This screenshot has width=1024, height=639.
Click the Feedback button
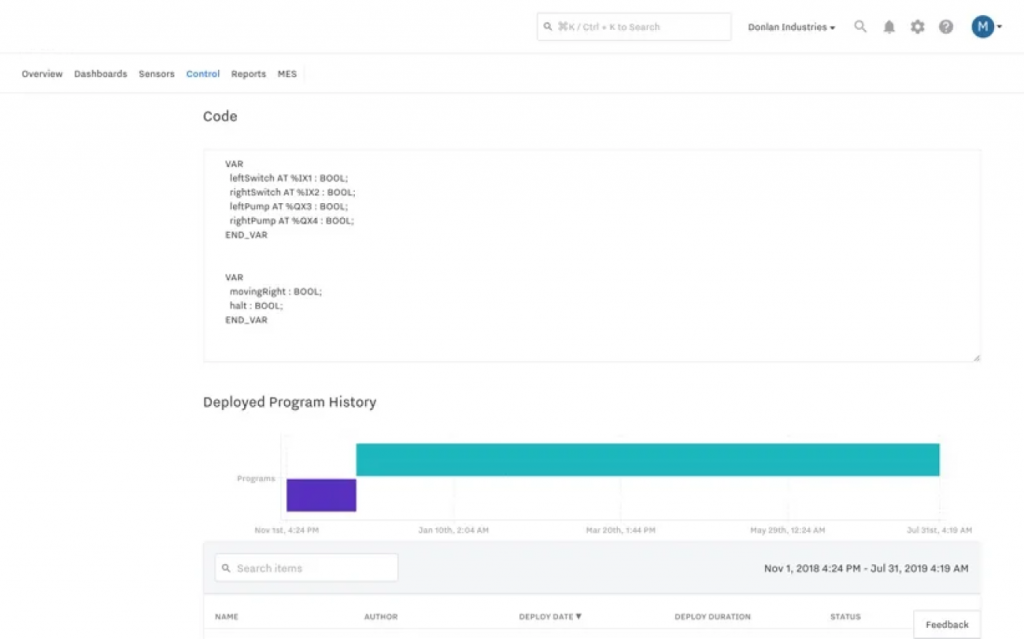point(946,624)
